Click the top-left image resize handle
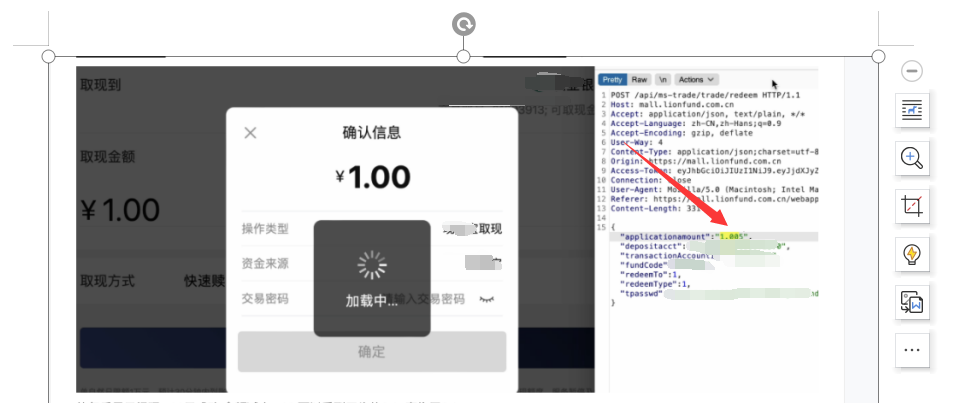Image resolution: width=964 pixels, height=403 pixels. pos(48,56)
